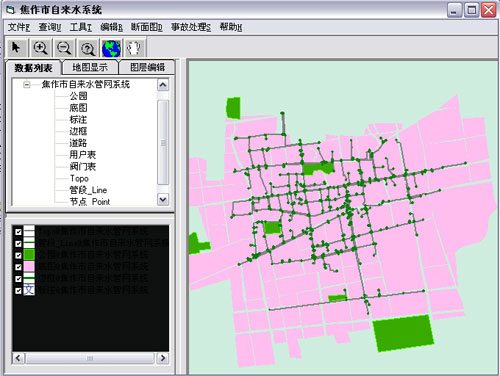Viewport: 500px width, 376px height.
Task: Toggle checkbox beside green park layer swatch
Action: [18, 255]
